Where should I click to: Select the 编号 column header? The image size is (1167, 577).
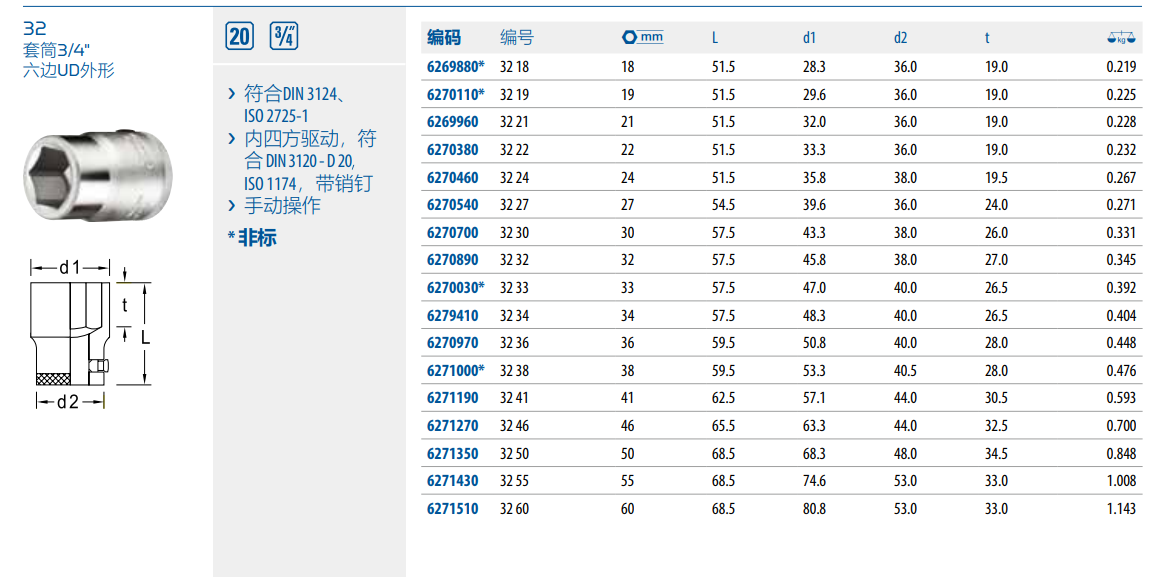pos(517,38)
